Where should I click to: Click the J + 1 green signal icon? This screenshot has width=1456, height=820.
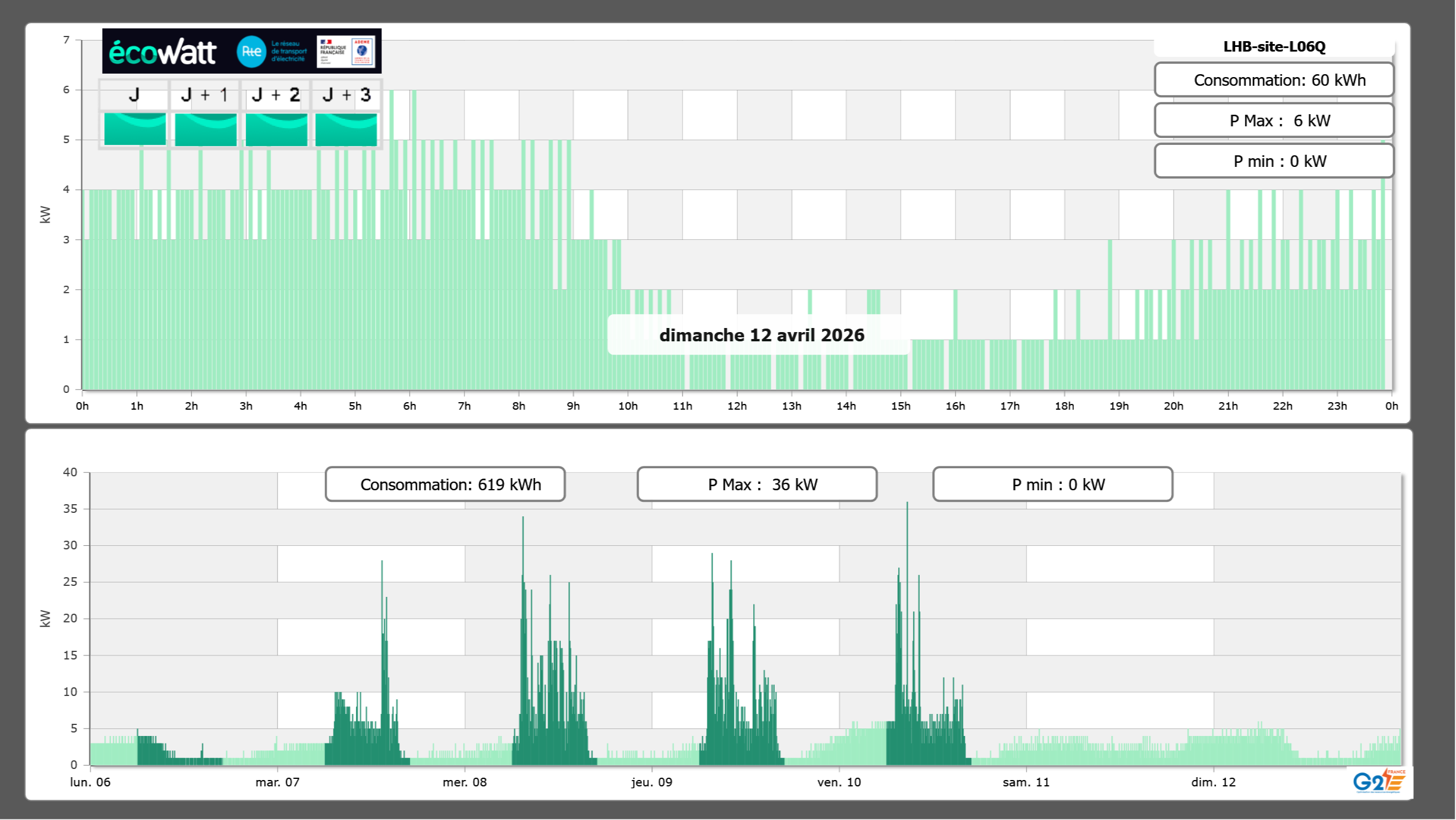[x=205, y=129]
